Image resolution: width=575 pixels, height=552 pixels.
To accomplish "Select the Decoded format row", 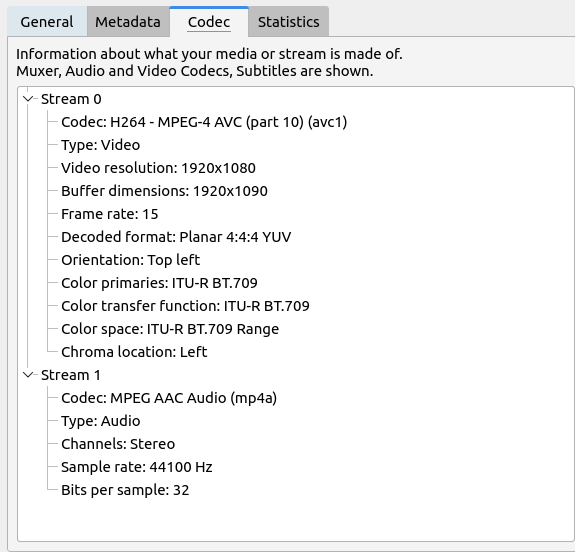I will pyautogui.click(x=176, y=237).
